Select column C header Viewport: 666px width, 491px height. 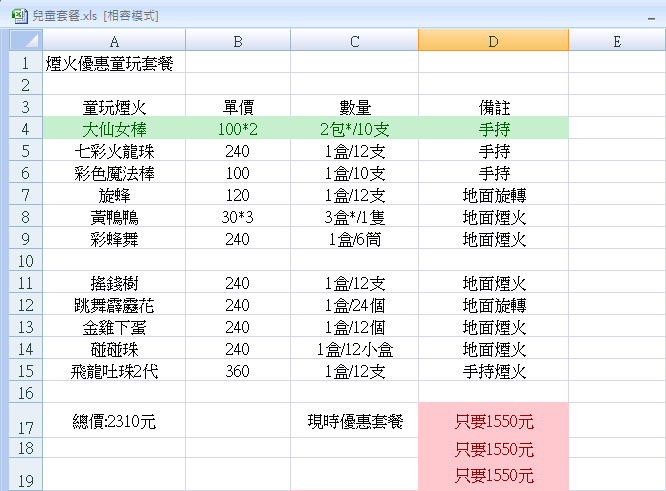(x=354, y=41)
